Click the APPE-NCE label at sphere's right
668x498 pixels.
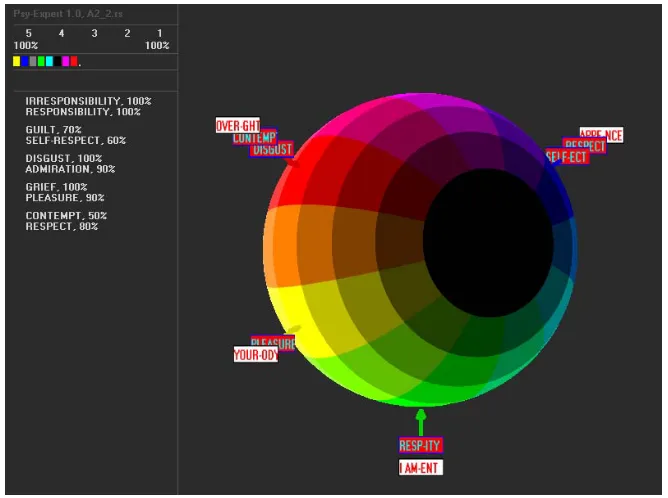pyautogui.click(x=601, y=135)
